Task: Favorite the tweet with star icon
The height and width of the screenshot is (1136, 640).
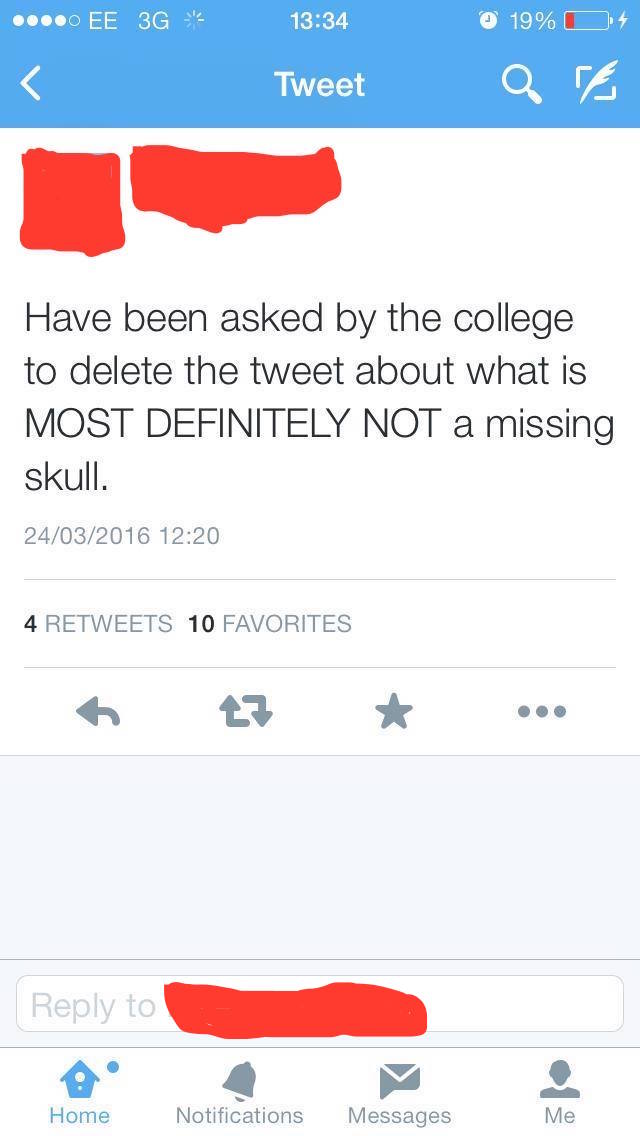Action: [x=394, y=710]
